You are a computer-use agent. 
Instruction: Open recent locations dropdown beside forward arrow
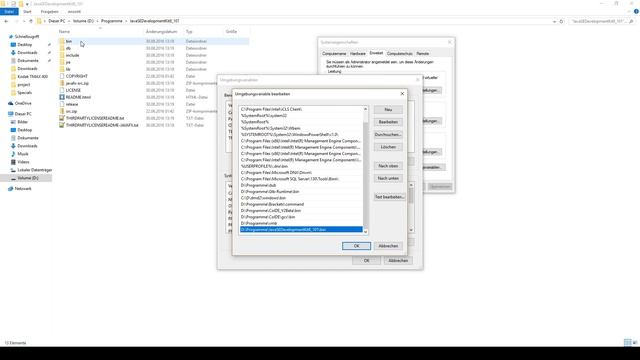click(x=24, y=21)
